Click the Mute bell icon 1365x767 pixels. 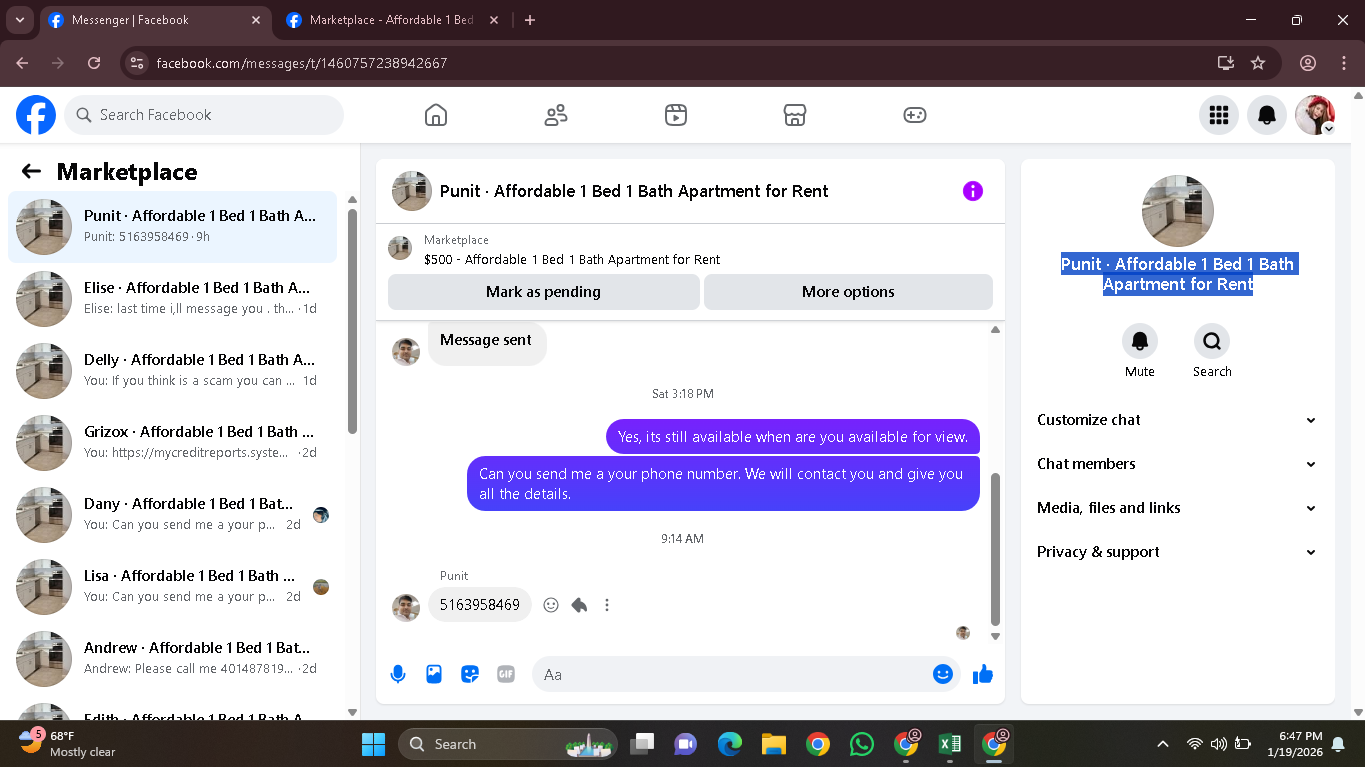pos(1140,341)
